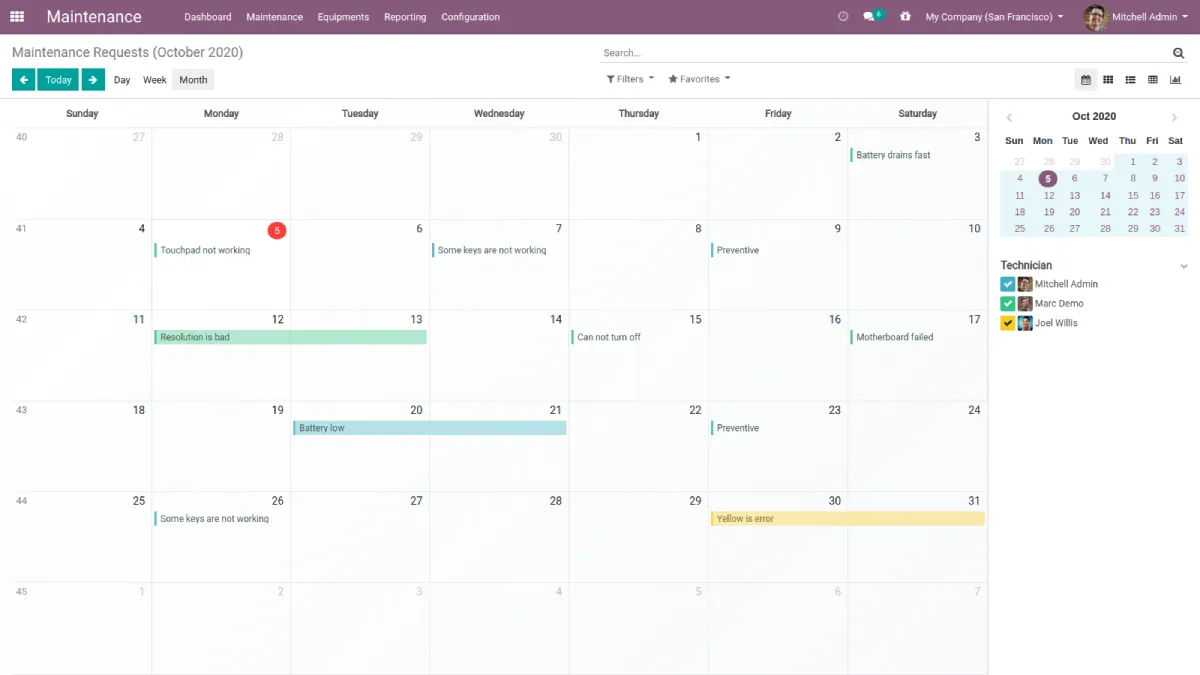
Task: Open the Filters dropdown
Action: [630, 79]
